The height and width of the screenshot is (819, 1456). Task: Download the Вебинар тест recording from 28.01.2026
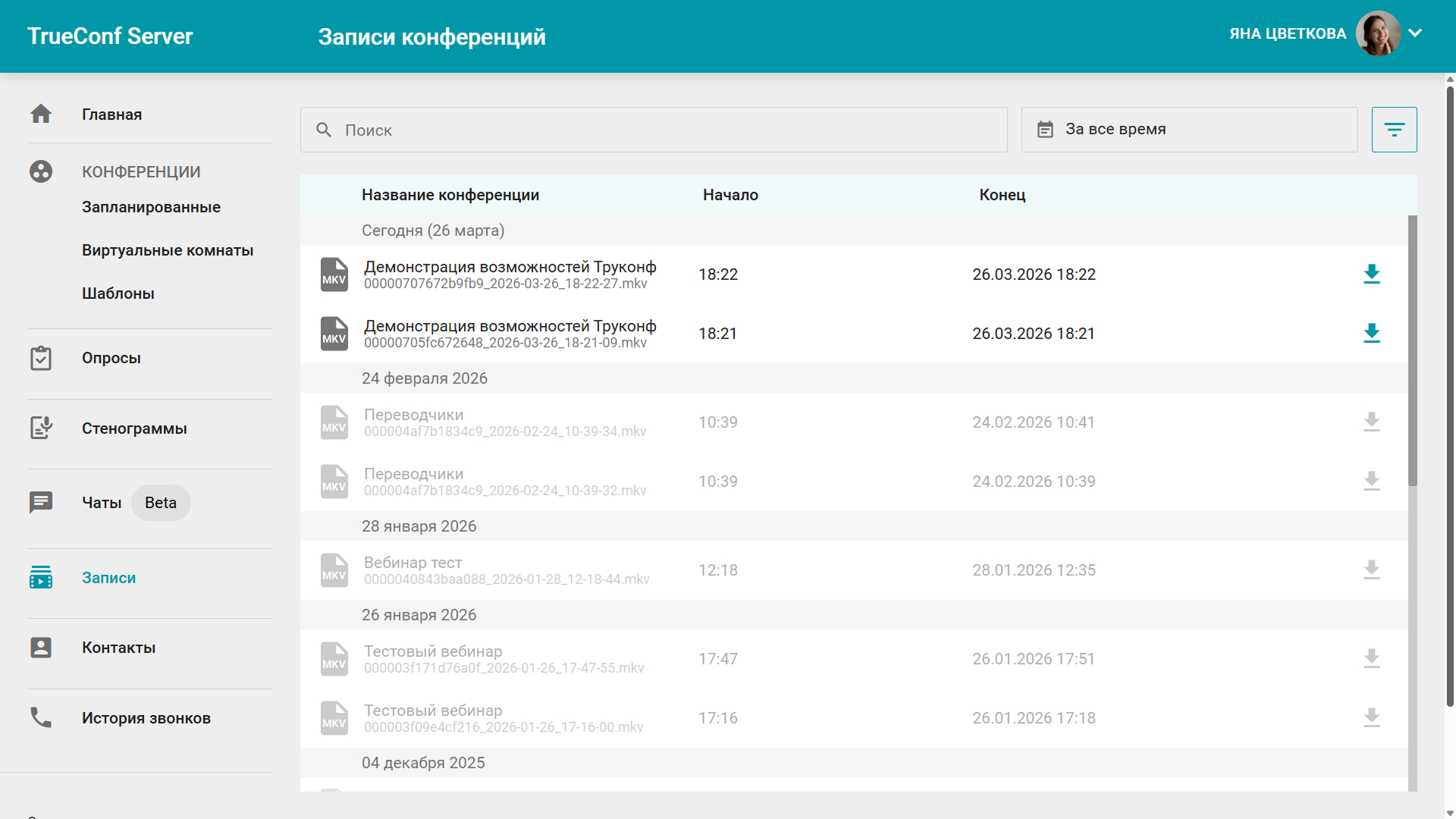coord(1371,570)
